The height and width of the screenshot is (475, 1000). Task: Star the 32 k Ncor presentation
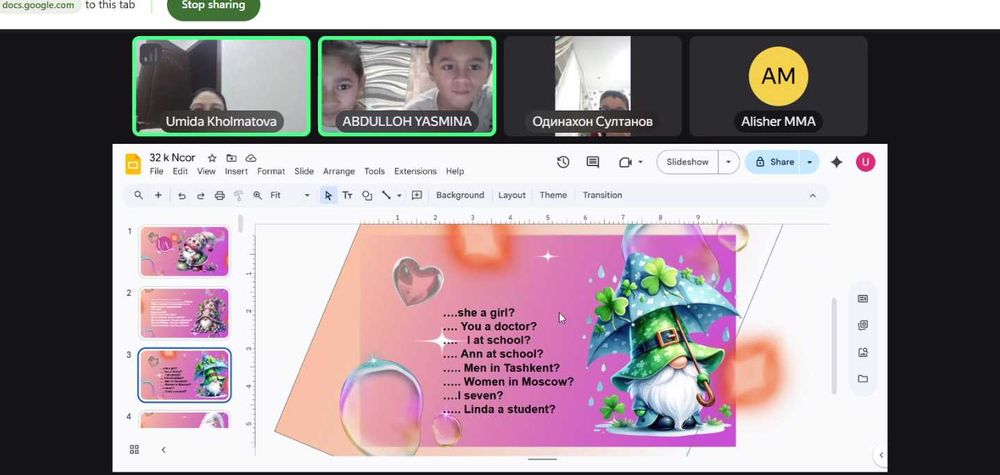coord(212,157)
